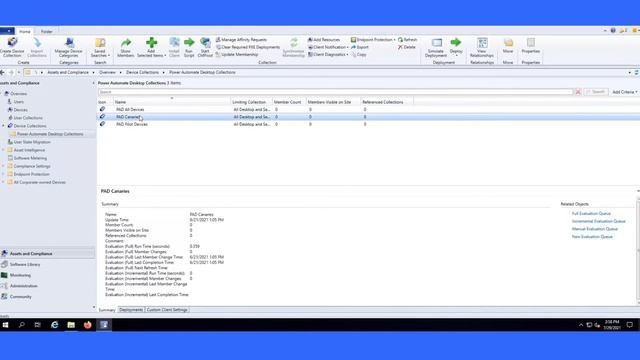Viewport: 640px width, 360px height.
Task: Open Client Diagnostics dropdown
Action: [x=328, y=55]
